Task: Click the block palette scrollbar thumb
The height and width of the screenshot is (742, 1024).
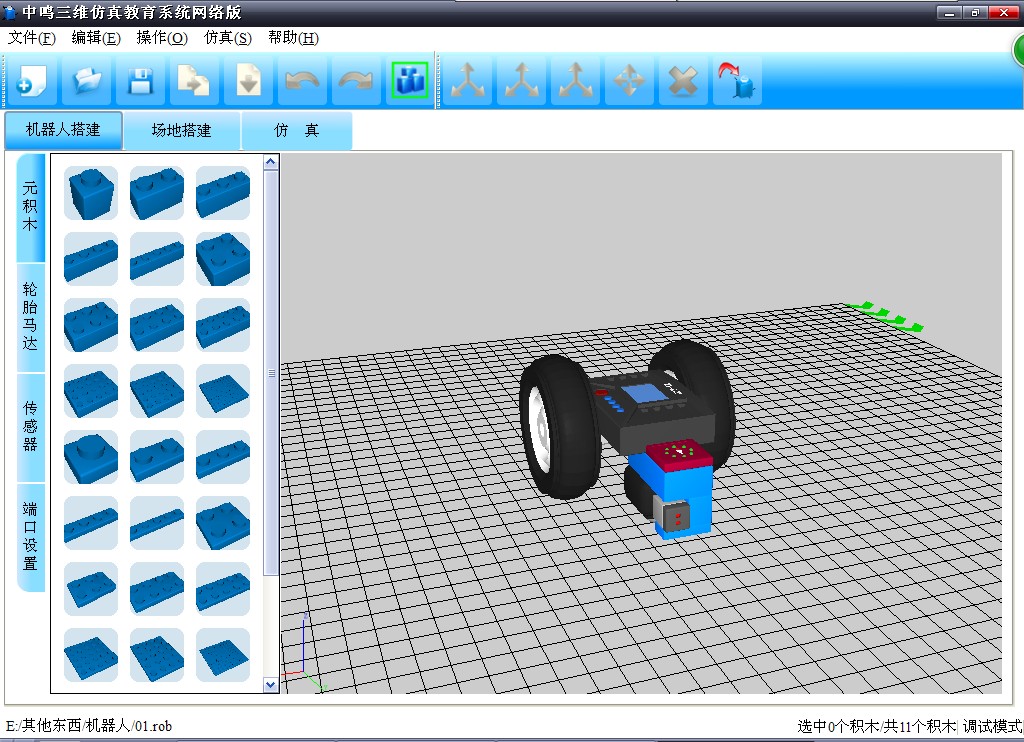Action: coord(271,373)
